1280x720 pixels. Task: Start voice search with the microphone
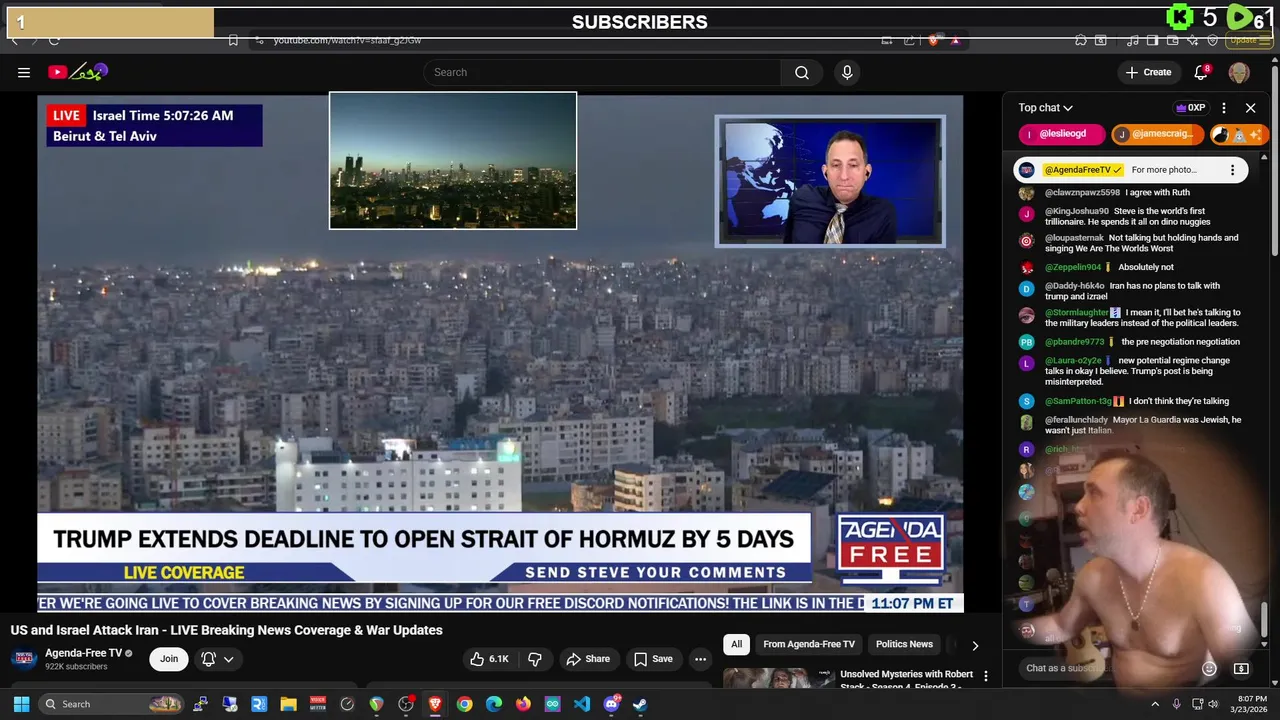pos(847,72)
